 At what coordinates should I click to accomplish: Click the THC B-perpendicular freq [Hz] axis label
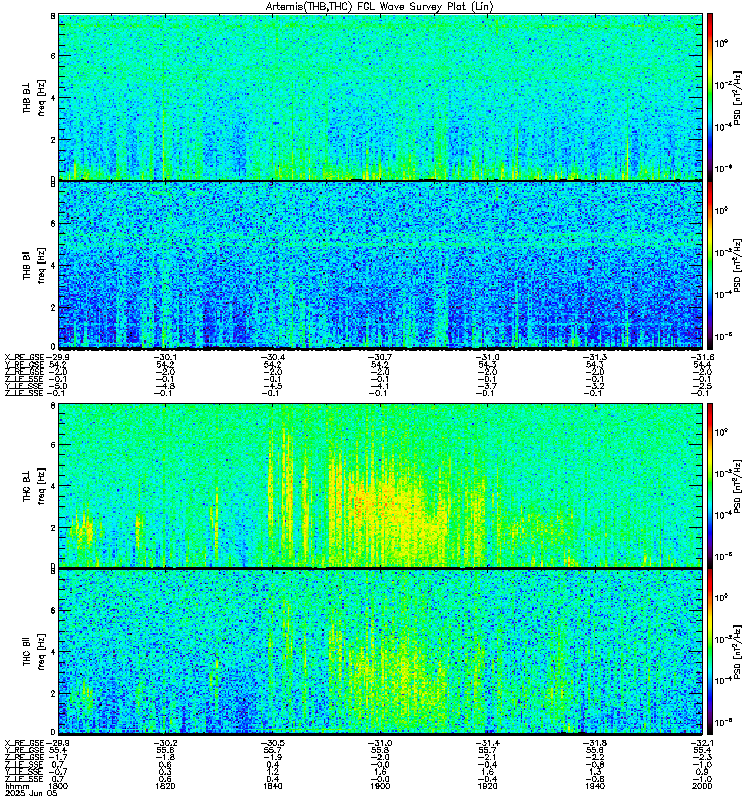[41, 486]
